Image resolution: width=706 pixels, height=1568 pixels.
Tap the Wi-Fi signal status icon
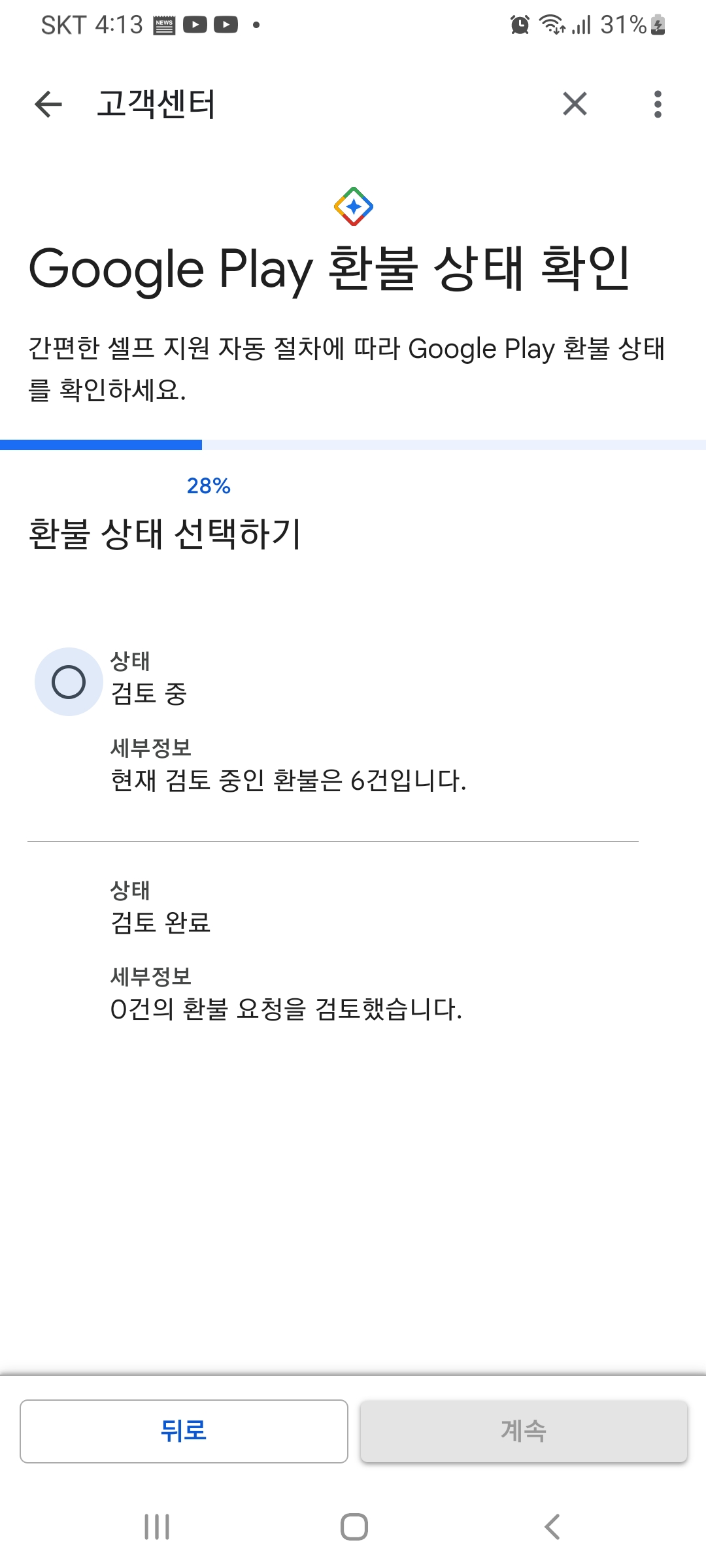(552, 25)
